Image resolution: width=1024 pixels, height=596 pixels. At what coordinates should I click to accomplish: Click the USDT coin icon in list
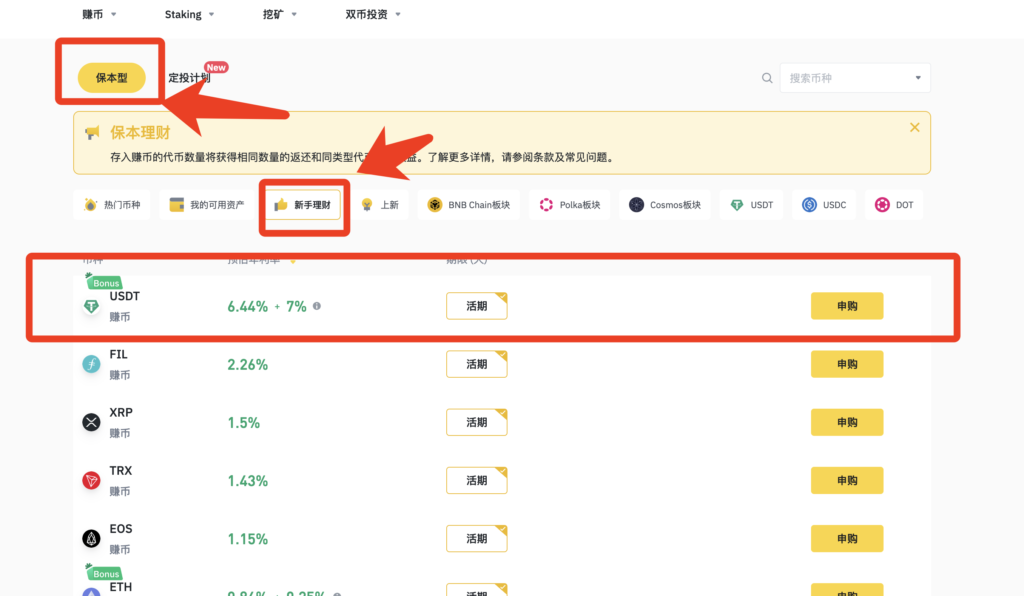[91, 306]
